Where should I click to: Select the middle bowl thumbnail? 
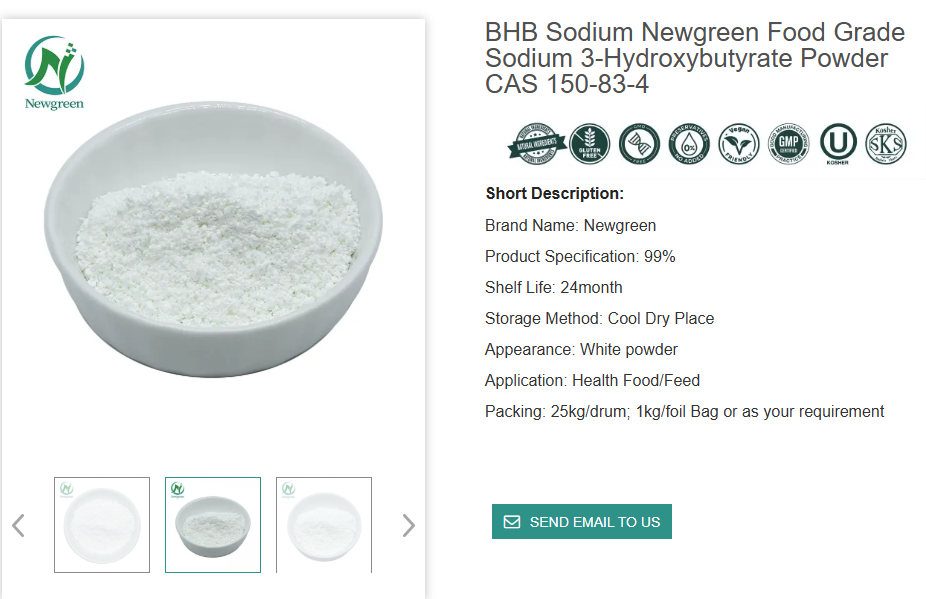213,525
